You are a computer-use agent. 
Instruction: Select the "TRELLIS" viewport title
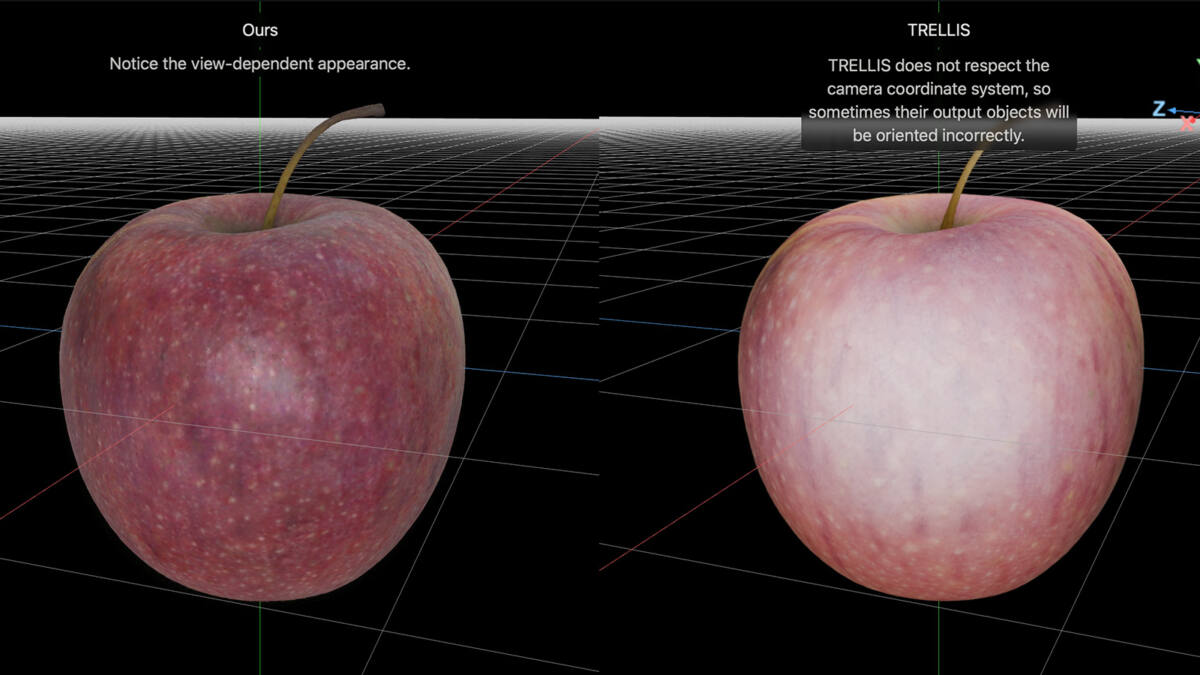tap(938, 30)
